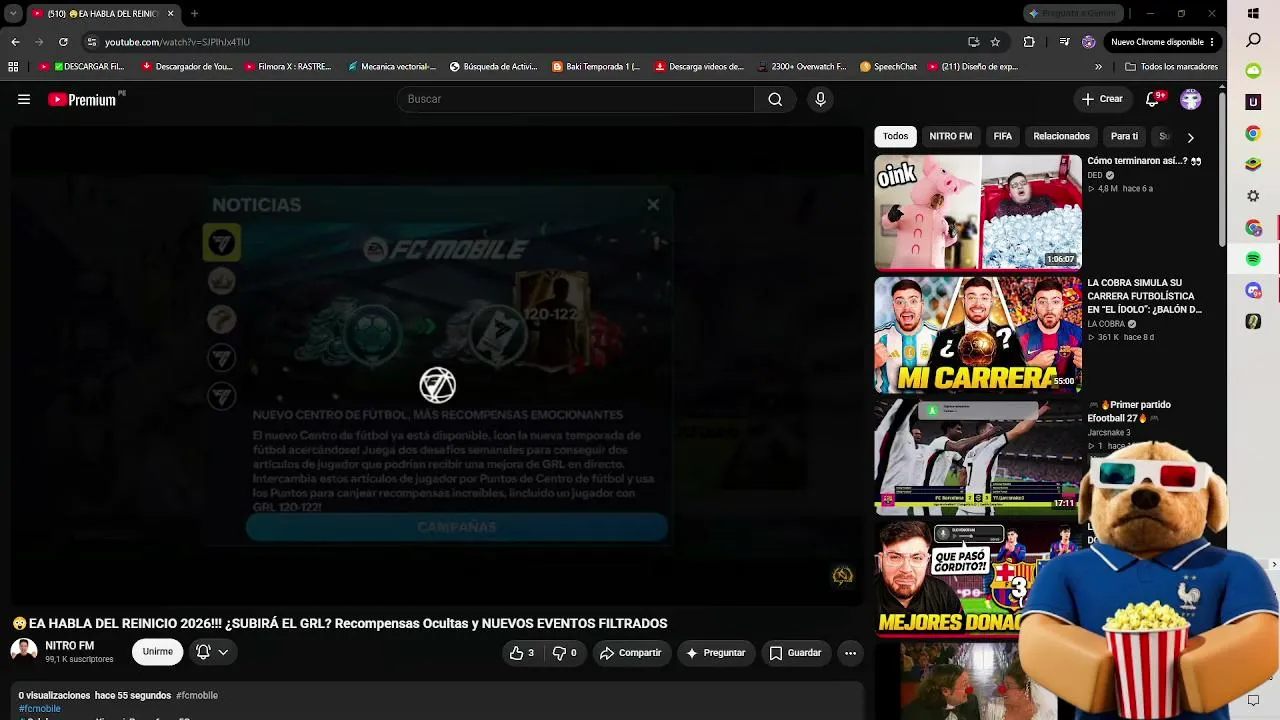1280x720 pixels.
Task: Show more category chips with the arrow
Action: click(1190, 137)
